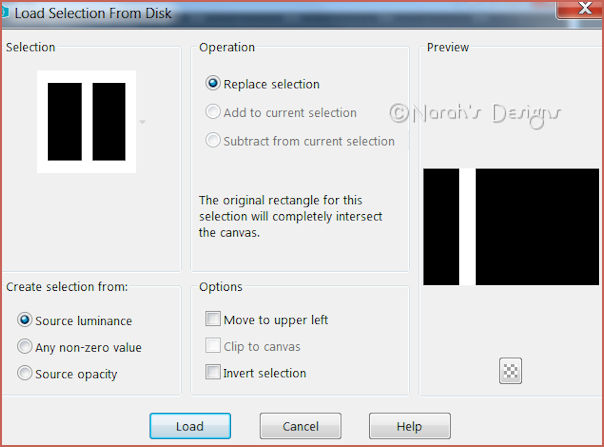The width and height of the screenshot is (604, 447).
Task: Toggle the checkerboard transparency preview icon
Action: point(510,370)
